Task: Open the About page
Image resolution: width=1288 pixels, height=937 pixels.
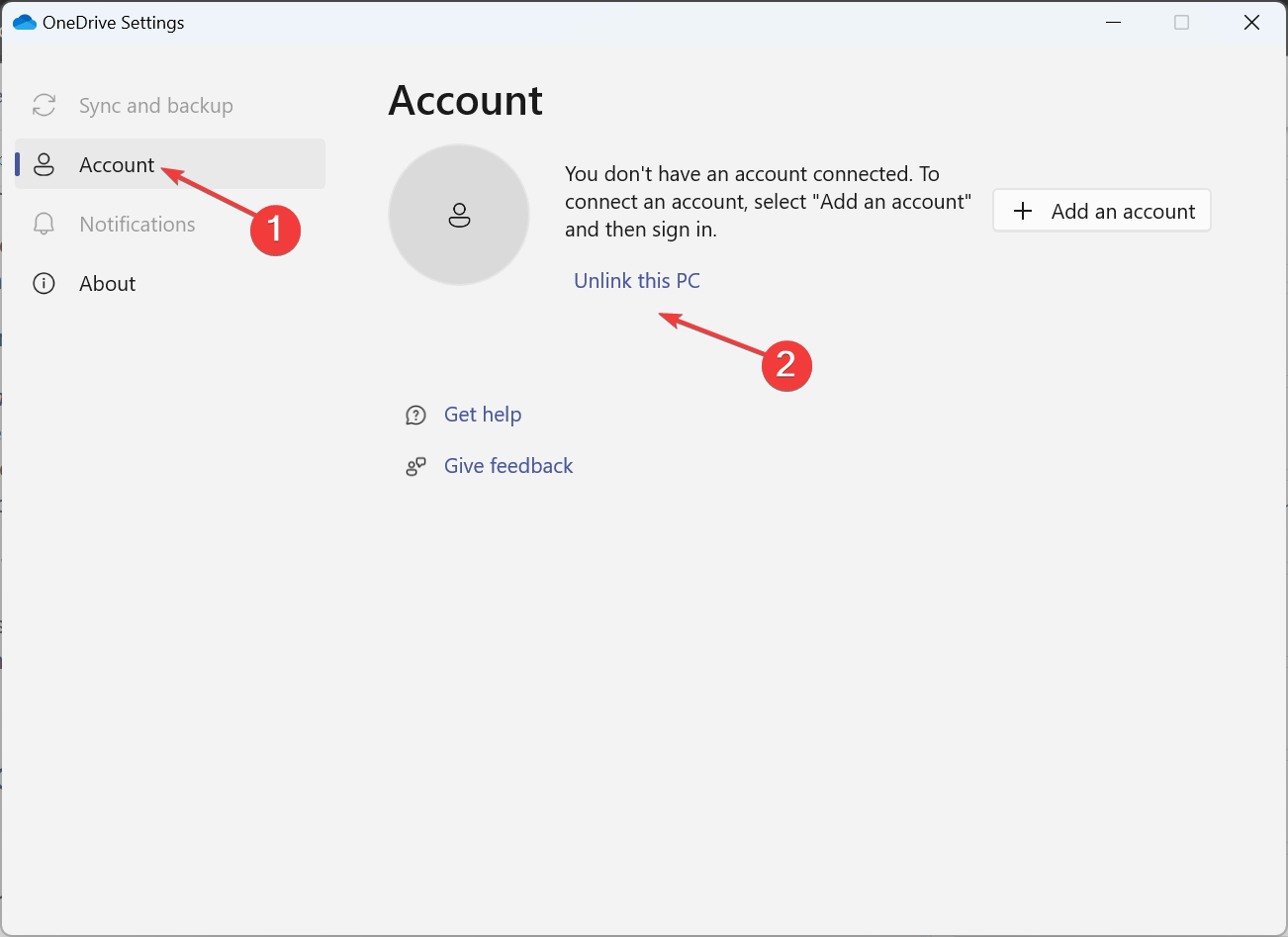Action: point(170,283)
